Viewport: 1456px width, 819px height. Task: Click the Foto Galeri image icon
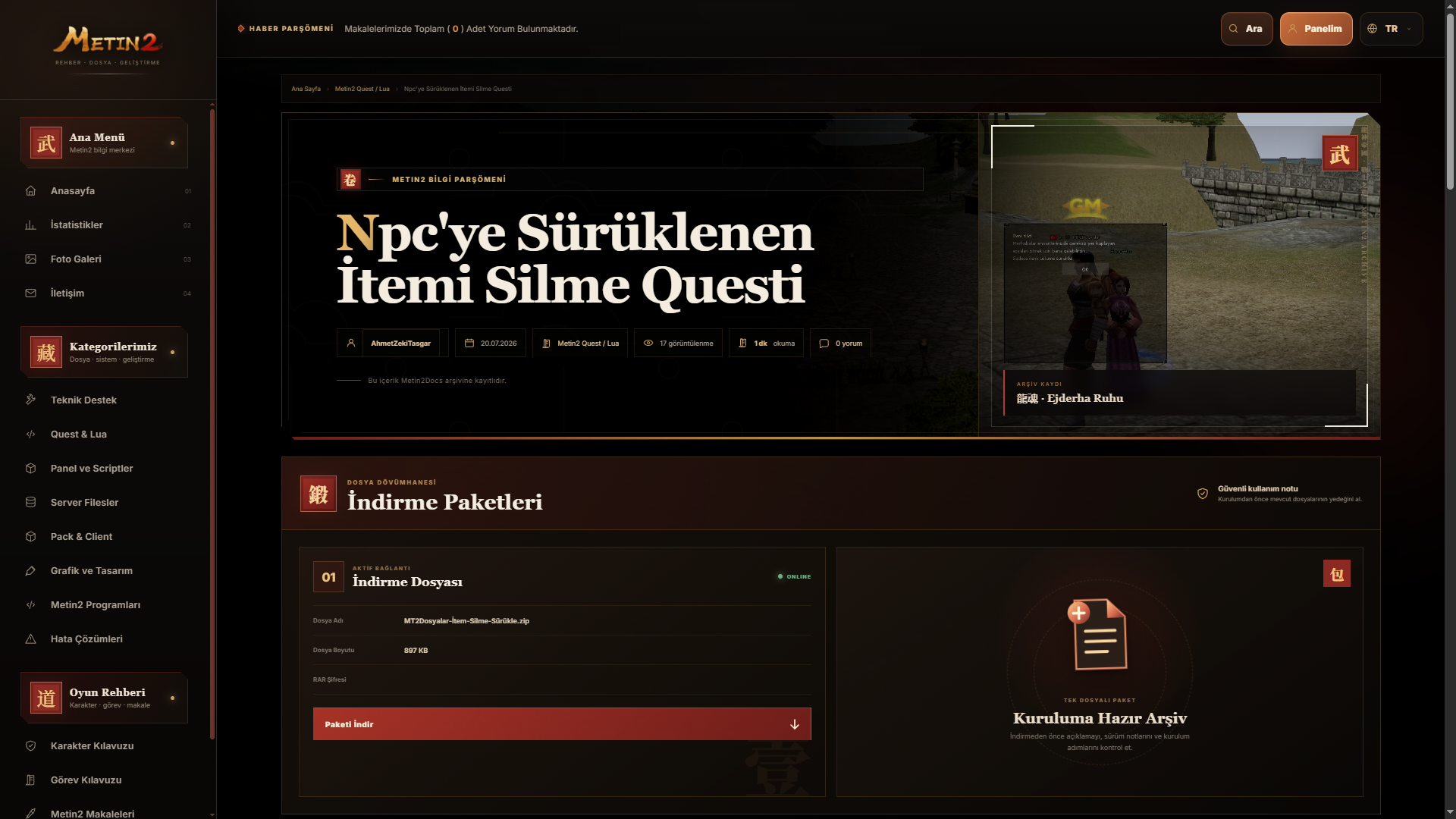[30, 259]
